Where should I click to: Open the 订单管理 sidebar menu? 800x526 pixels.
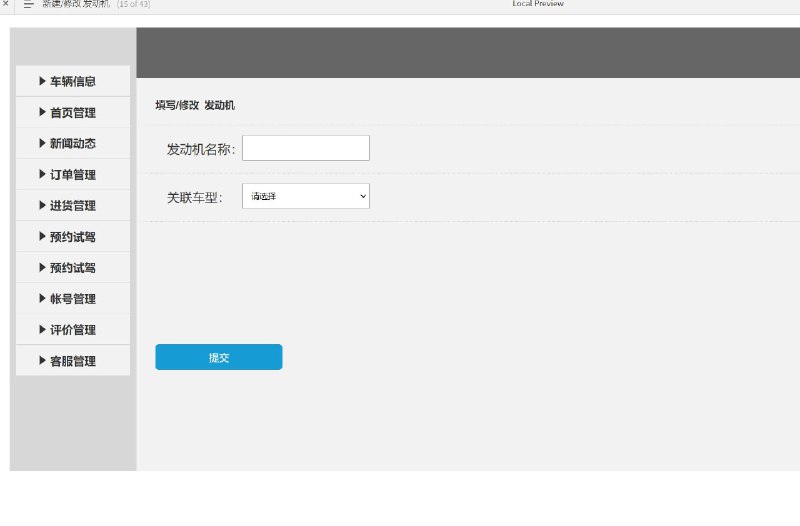tap(73, 174)
